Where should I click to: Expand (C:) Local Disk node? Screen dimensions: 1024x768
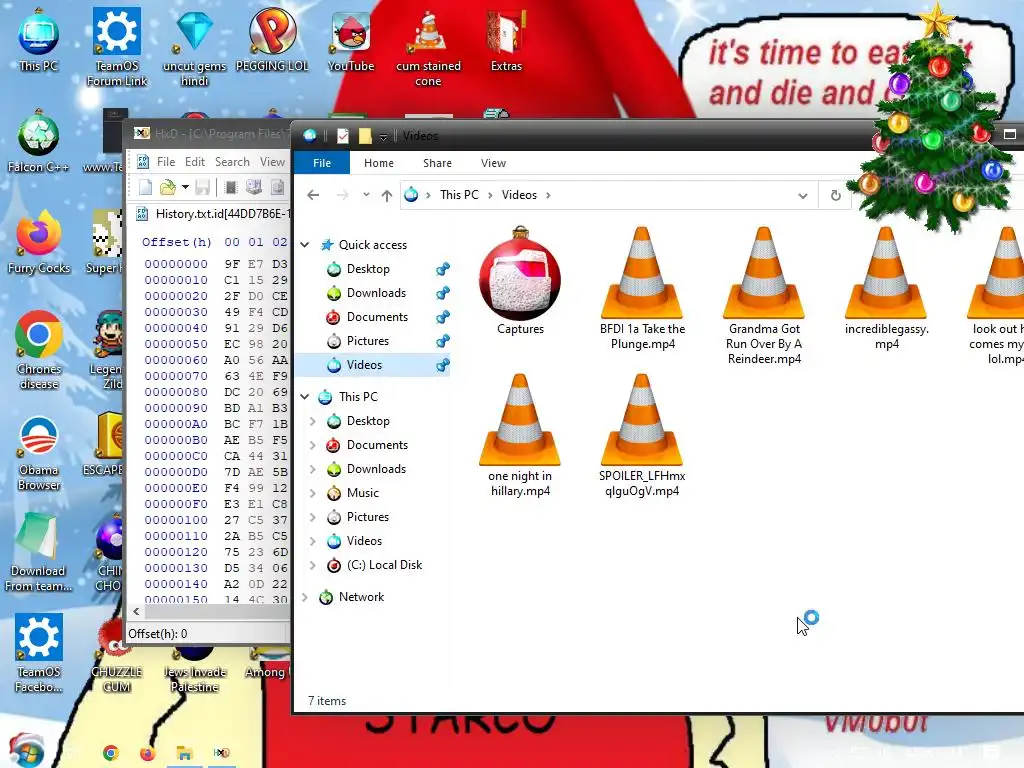point(313,565)
